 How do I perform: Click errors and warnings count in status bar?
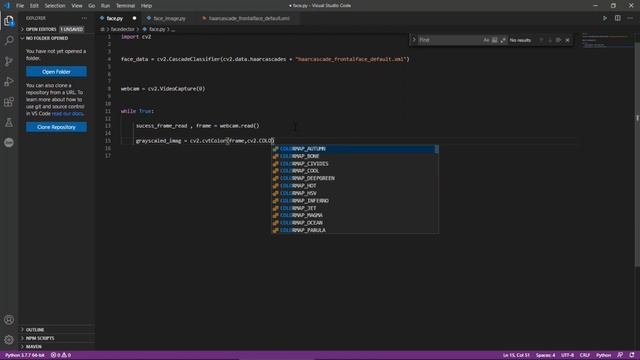click(61, 355)
